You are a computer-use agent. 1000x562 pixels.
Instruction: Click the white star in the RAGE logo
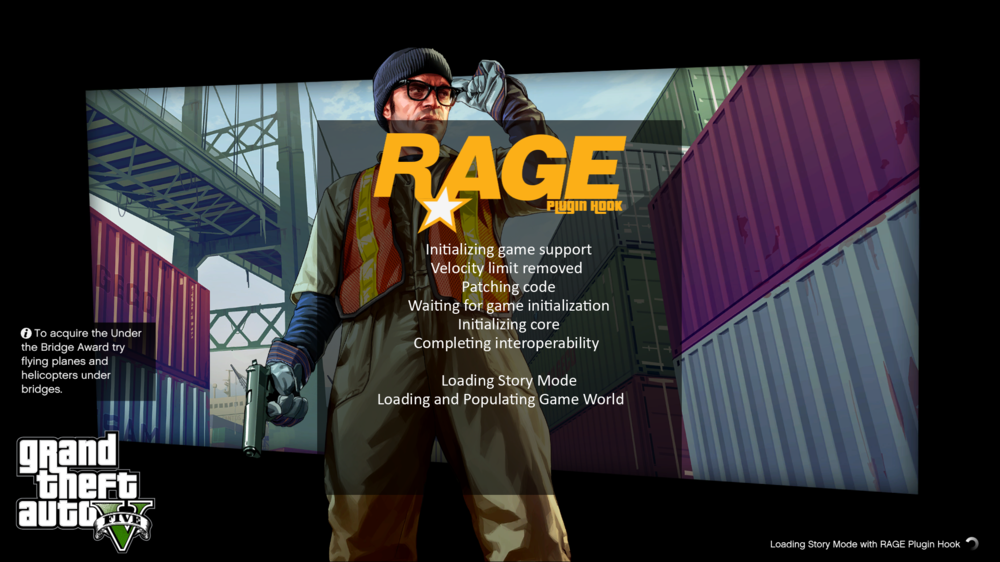coord(441,210)
